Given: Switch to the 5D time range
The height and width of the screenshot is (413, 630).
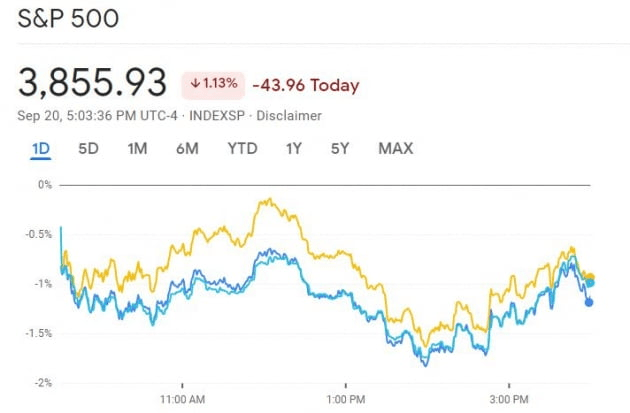Looking at the screenshot, I should click(x=89, y=149).
